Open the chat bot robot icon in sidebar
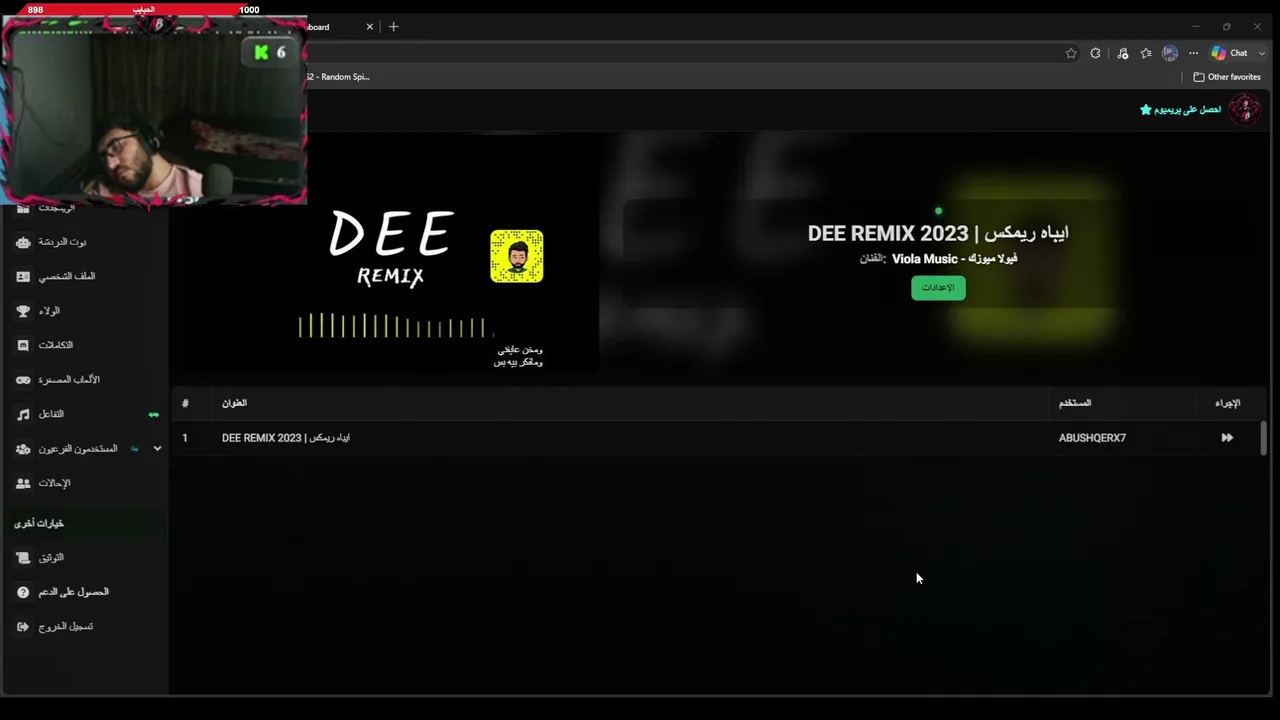 coord(23,242)
